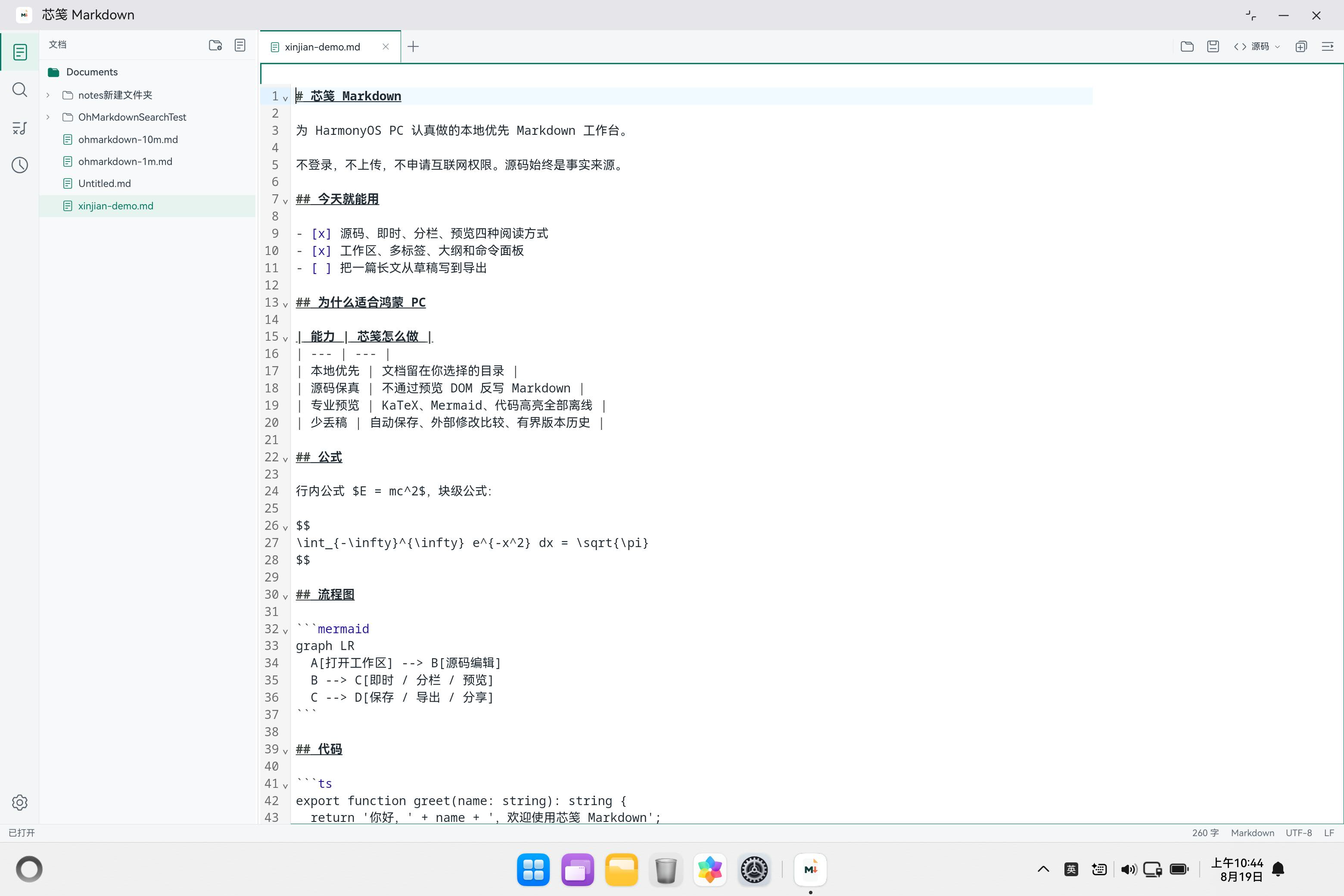Fold the mermaid code block arrow
Viewport: 1344px width, 896px height.
285,632
